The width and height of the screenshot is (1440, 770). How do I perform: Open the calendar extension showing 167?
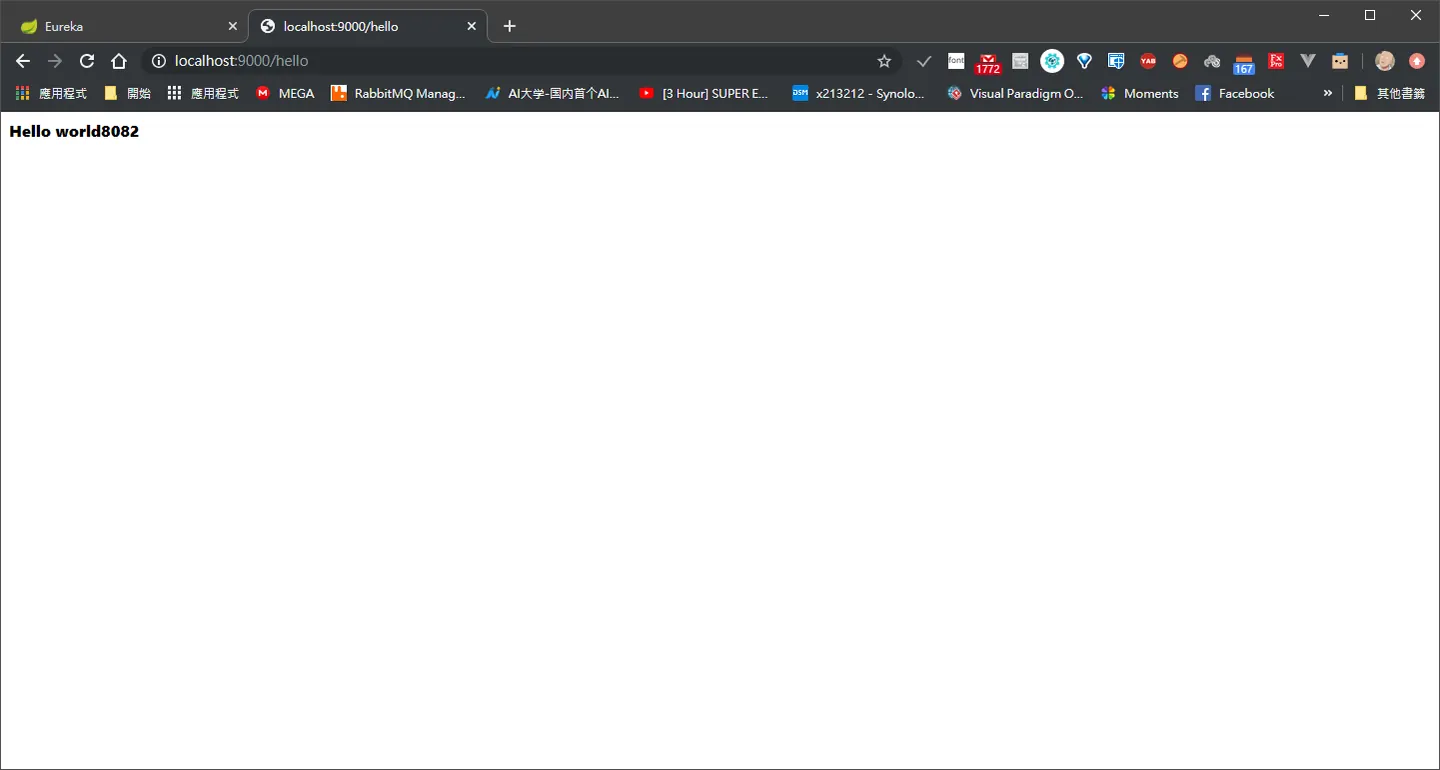coord(1244,63)
